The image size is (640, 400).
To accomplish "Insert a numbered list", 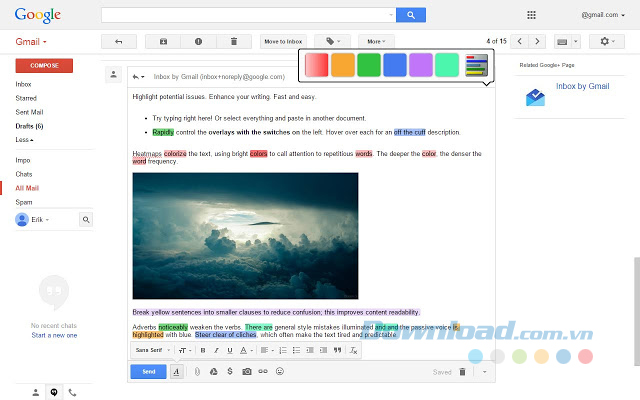I will (283, 350).
